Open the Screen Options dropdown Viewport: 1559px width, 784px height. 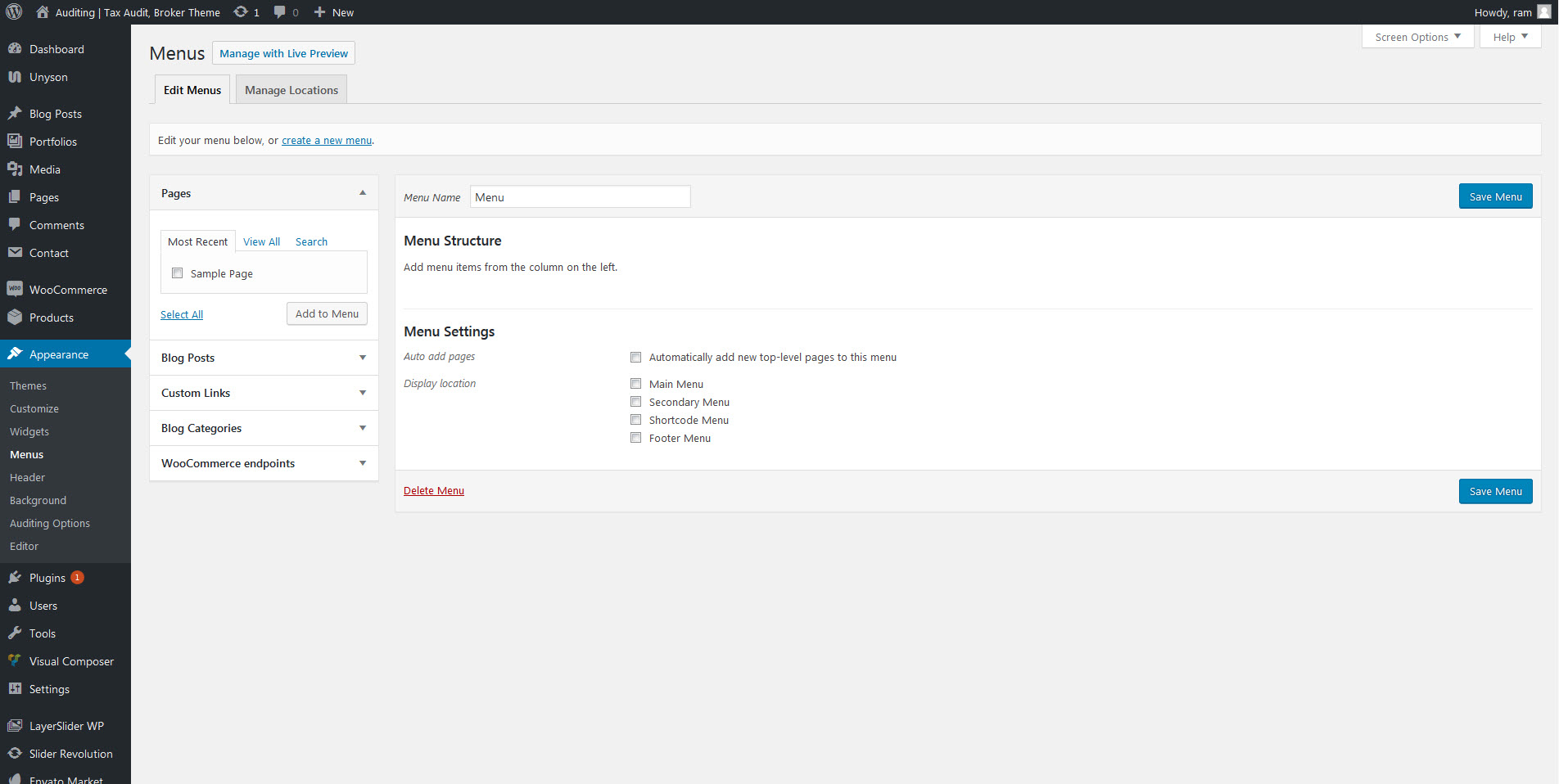click(1416, 36)
